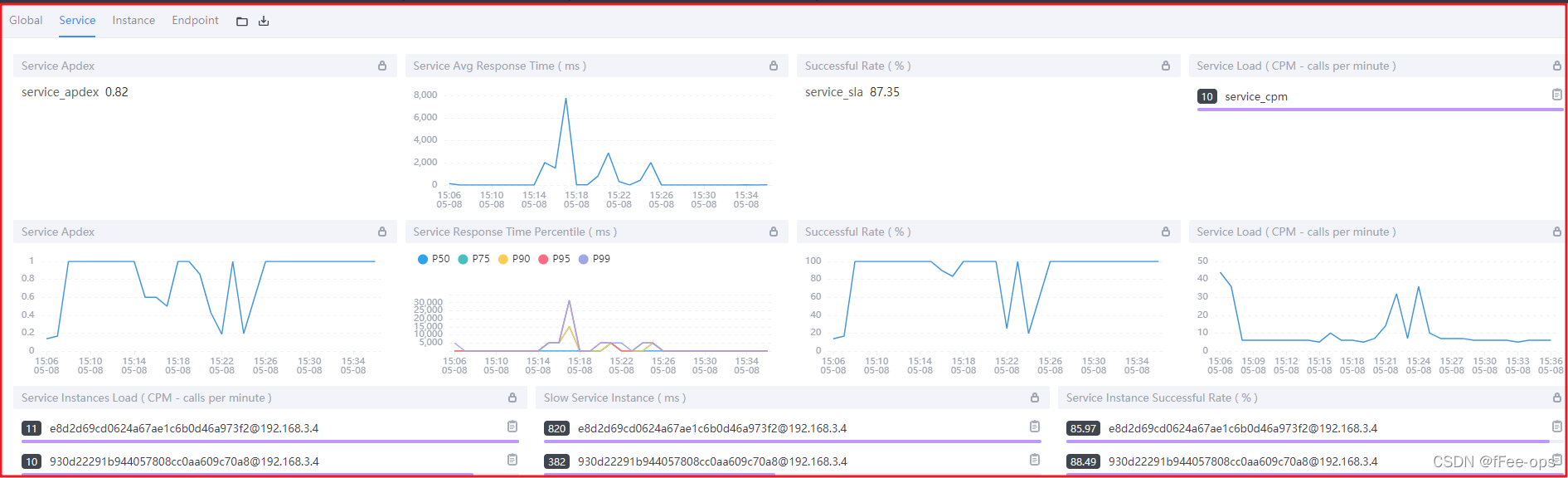Copy instance name in row valued 10 under Instances Load
1568x478 pixels.
click(x=512, y=460)
